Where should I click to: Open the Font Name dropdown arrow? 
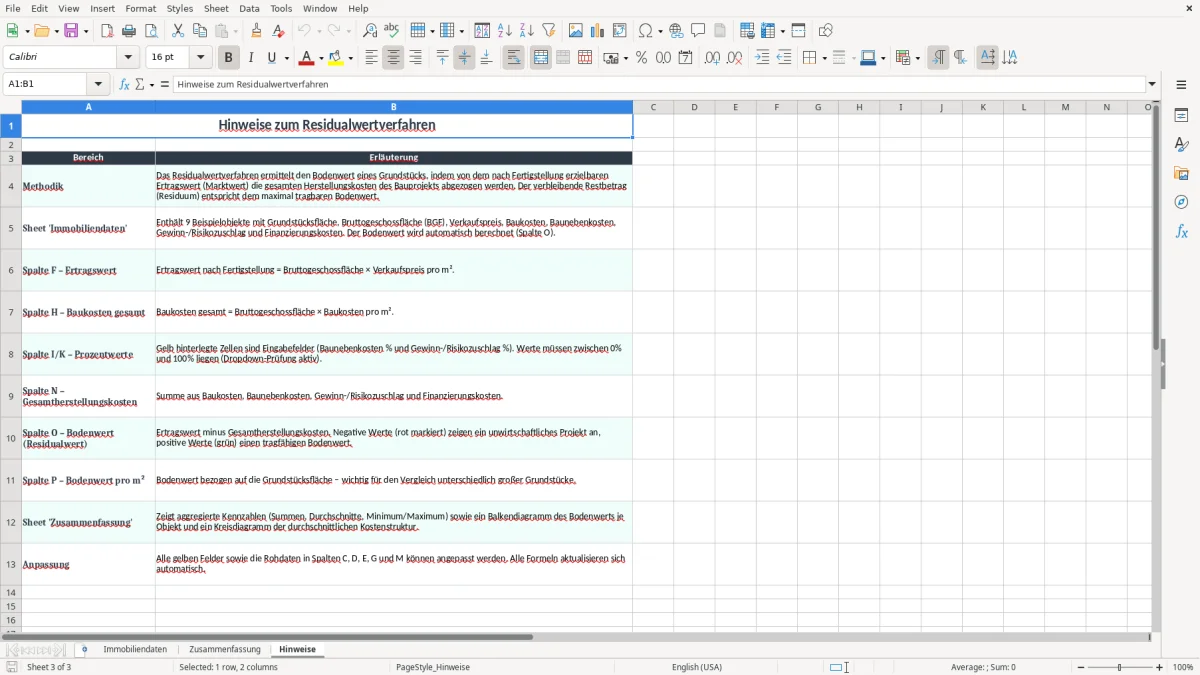(x=130, y=58)
